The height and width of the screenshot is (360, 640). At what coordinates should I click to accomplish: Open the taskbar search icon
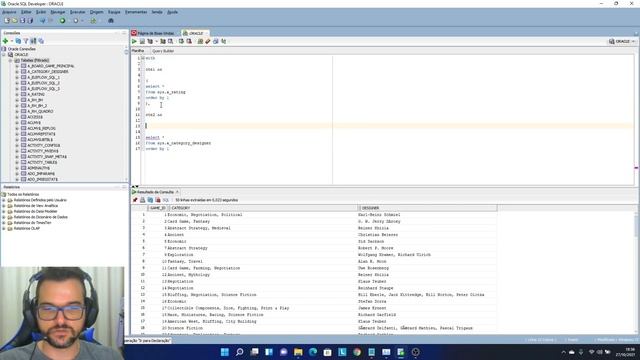[x=240, y=352]
